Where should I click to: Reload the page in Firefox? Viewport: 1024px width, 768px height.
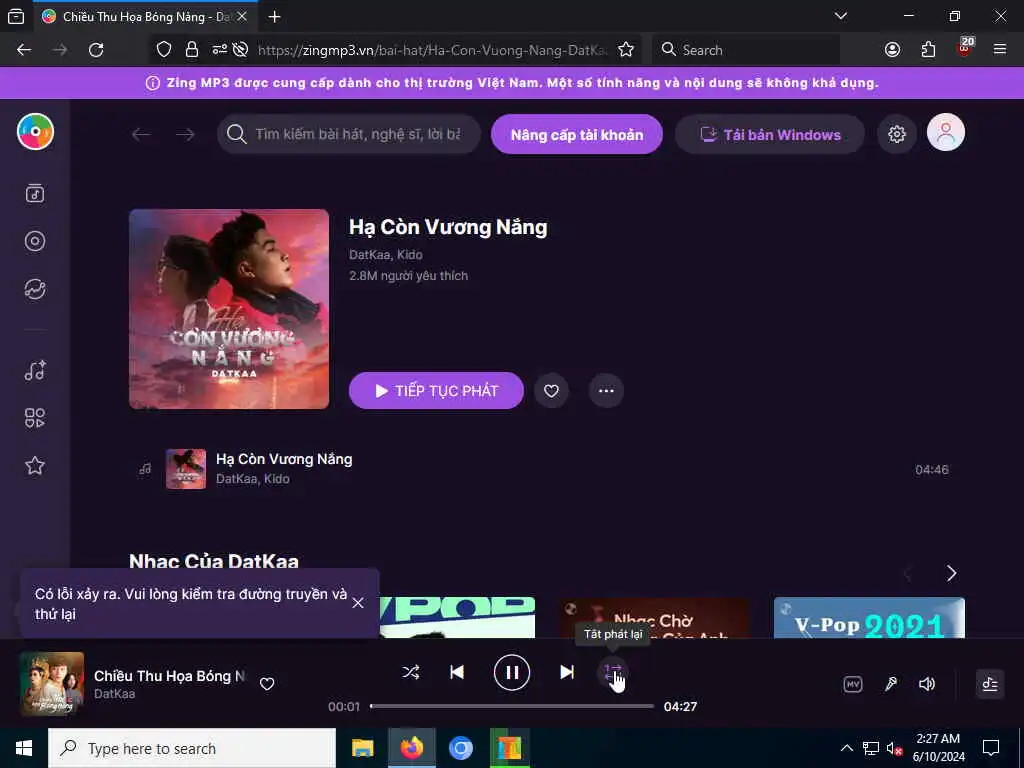(96, 50)
